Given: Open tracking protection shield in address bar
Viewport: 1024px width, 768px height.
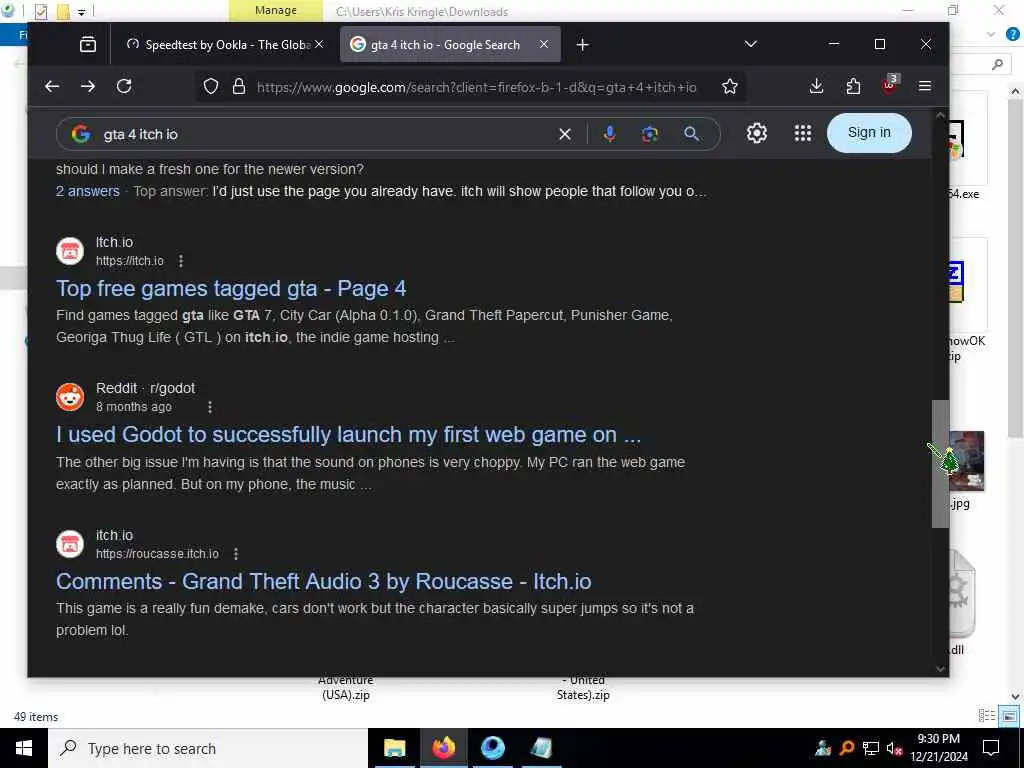Looking at the screenshot, I should pyautogui.click(x=210, y=86).
